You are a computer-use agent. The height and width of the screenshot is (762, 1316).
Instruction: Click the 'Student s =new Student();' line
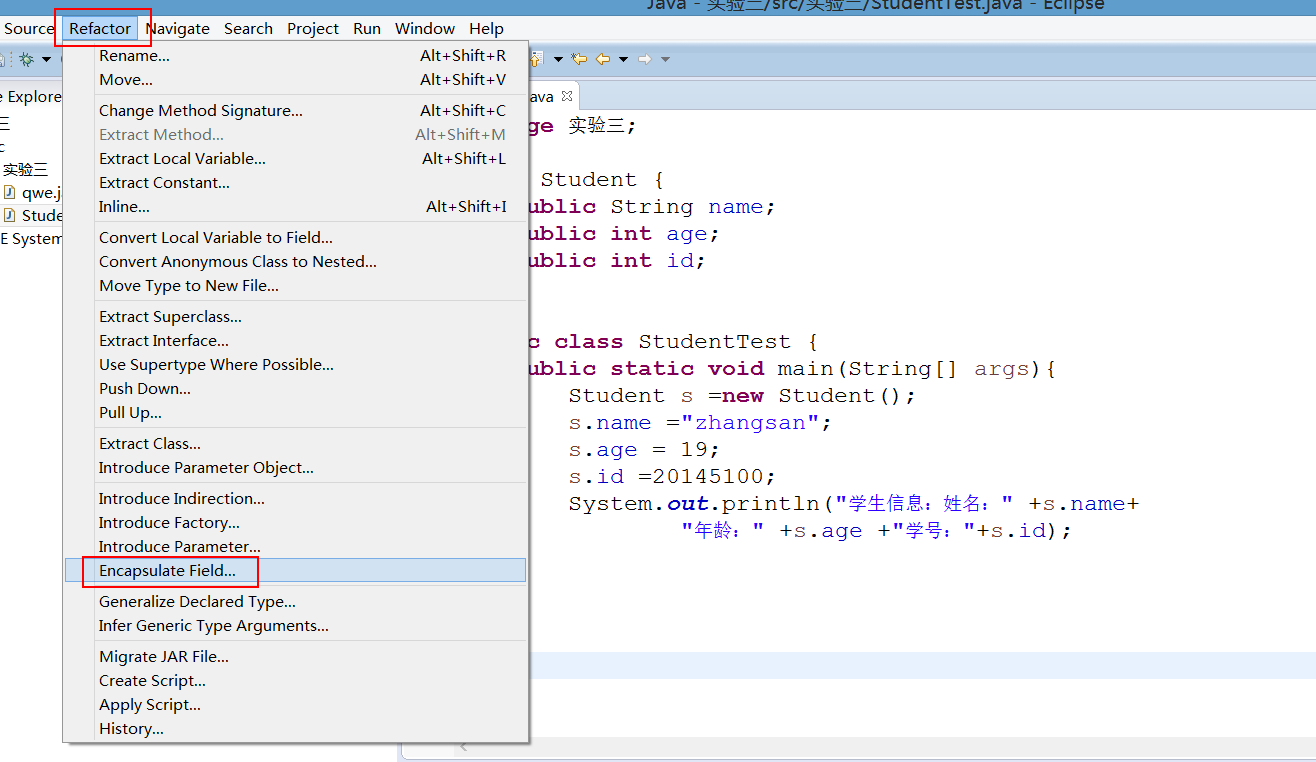point(742,396)
